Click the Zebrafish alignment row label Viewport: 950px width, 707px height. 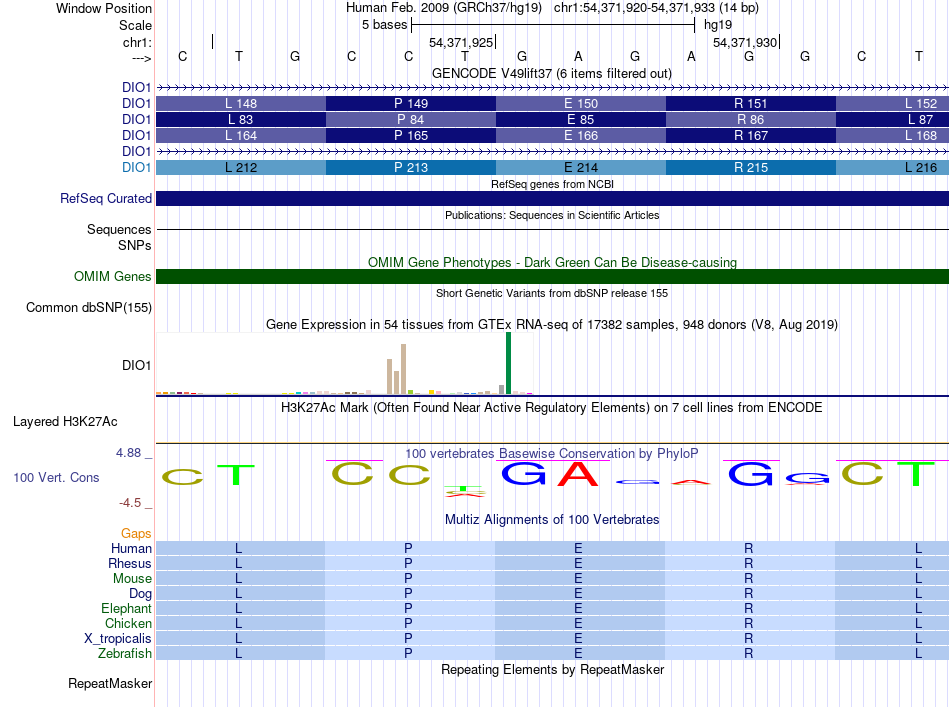point(125,654)
